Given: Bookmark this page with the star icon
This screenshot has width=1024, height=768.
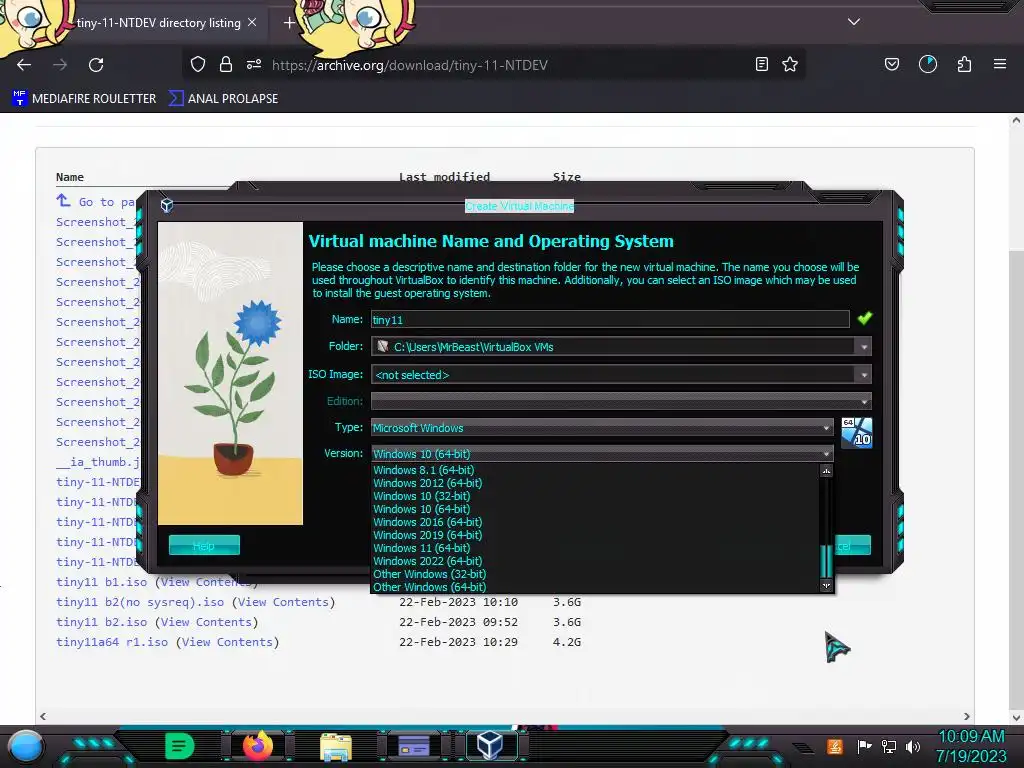Looking at the screenshot, I should [790, 64].
